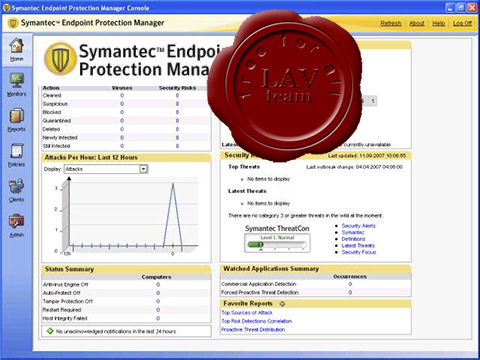The height and width of the screenshot is (360, 480).
Task: Open Security Alerts link
Action: pyautogui.click(x=358, y=226)
